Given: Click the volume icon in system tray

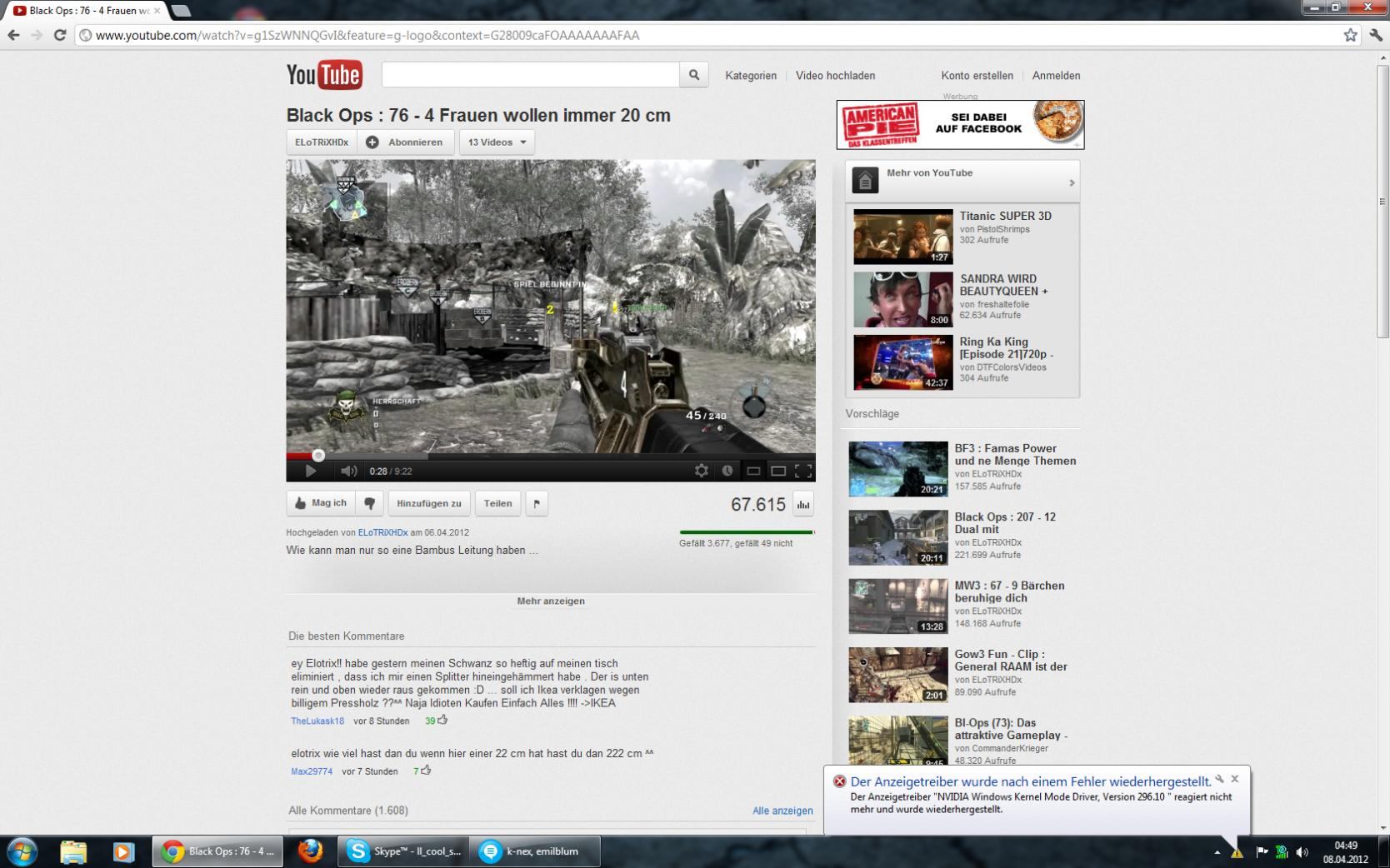Looking at the screenshot, I should 1302,851.
